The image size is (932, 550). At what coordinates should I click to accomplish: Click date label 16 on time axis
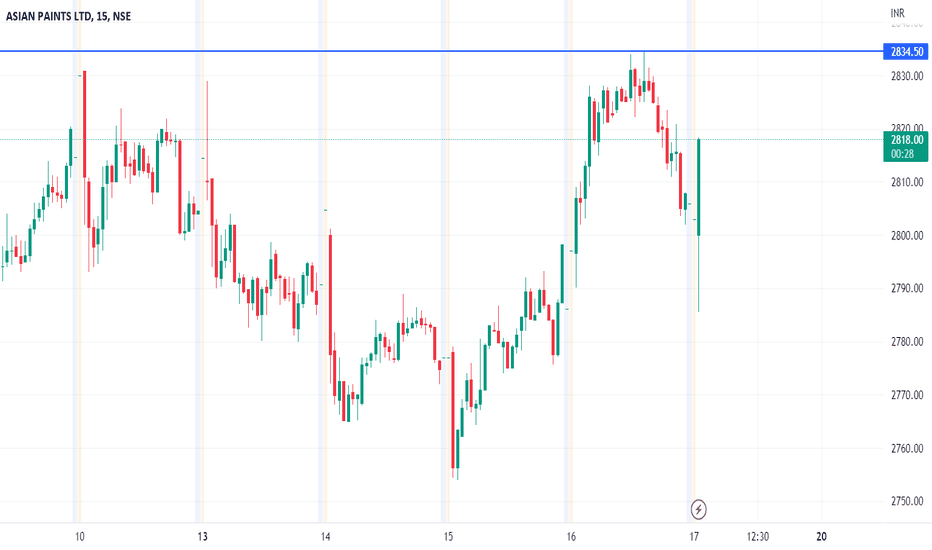pos(571,536)
